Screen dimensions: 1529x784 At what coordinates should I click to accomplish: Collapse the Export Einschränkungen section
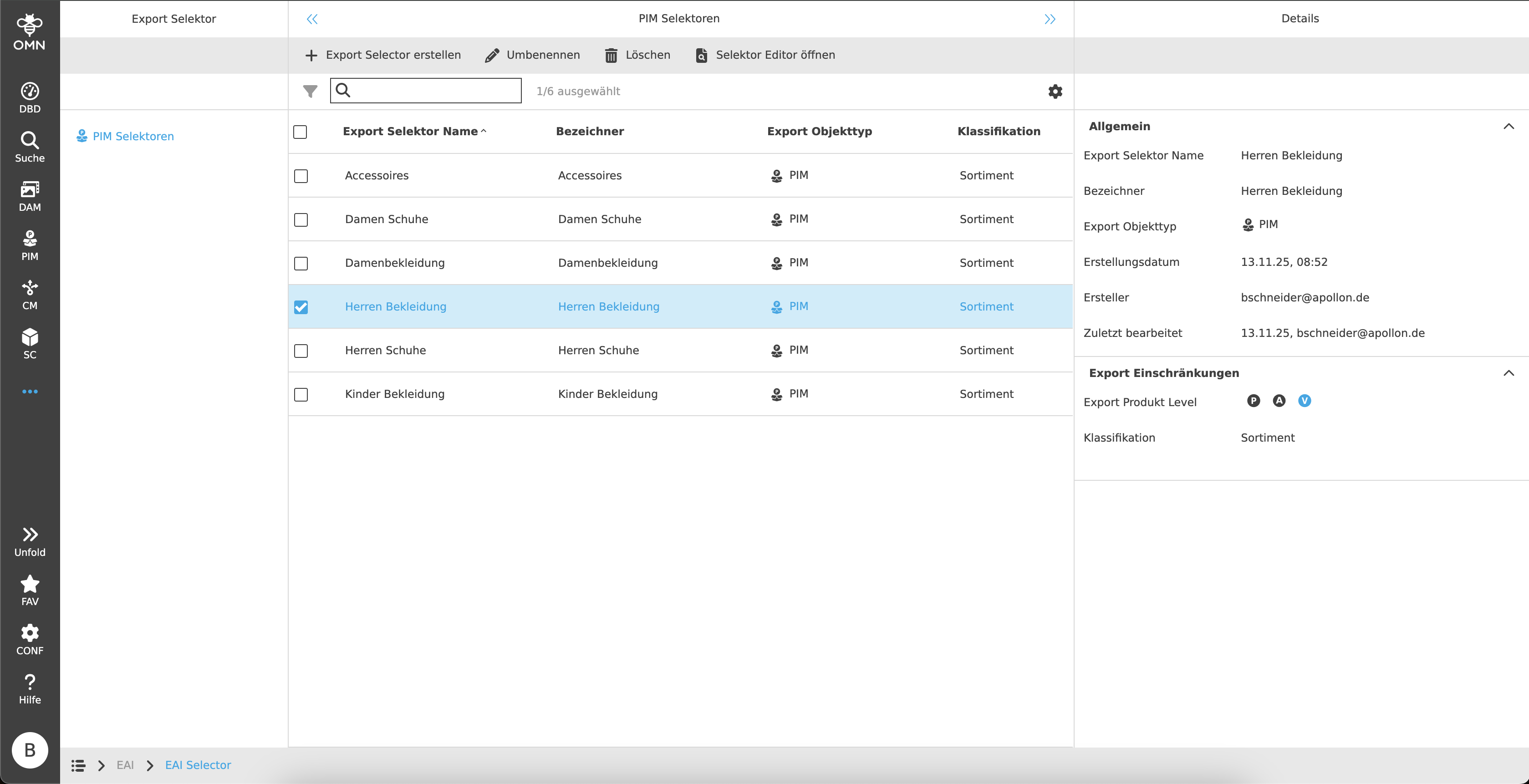pos(1508,373)
